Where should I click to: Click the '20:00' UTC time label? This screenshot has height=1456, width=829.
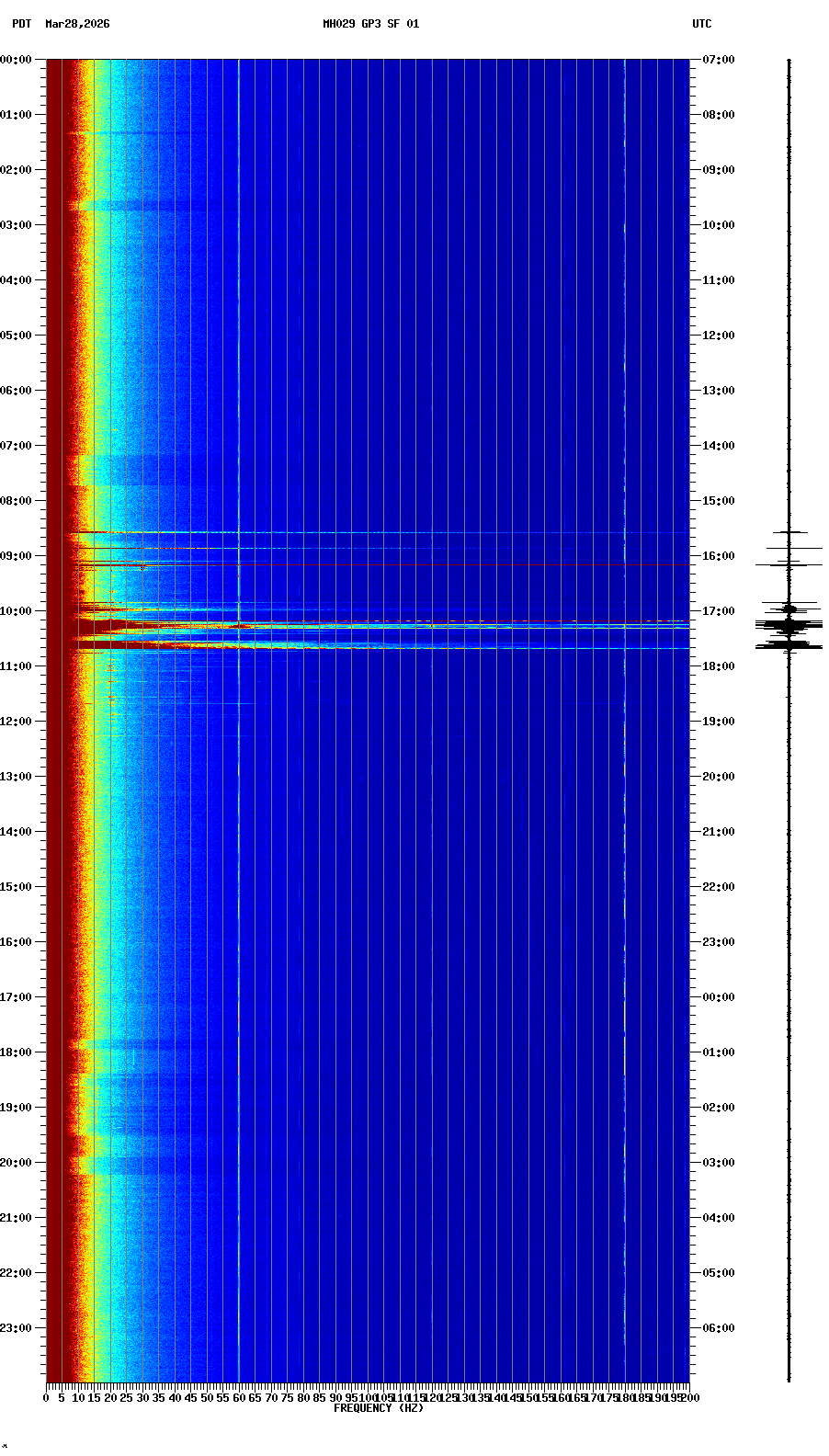point(719,777)
